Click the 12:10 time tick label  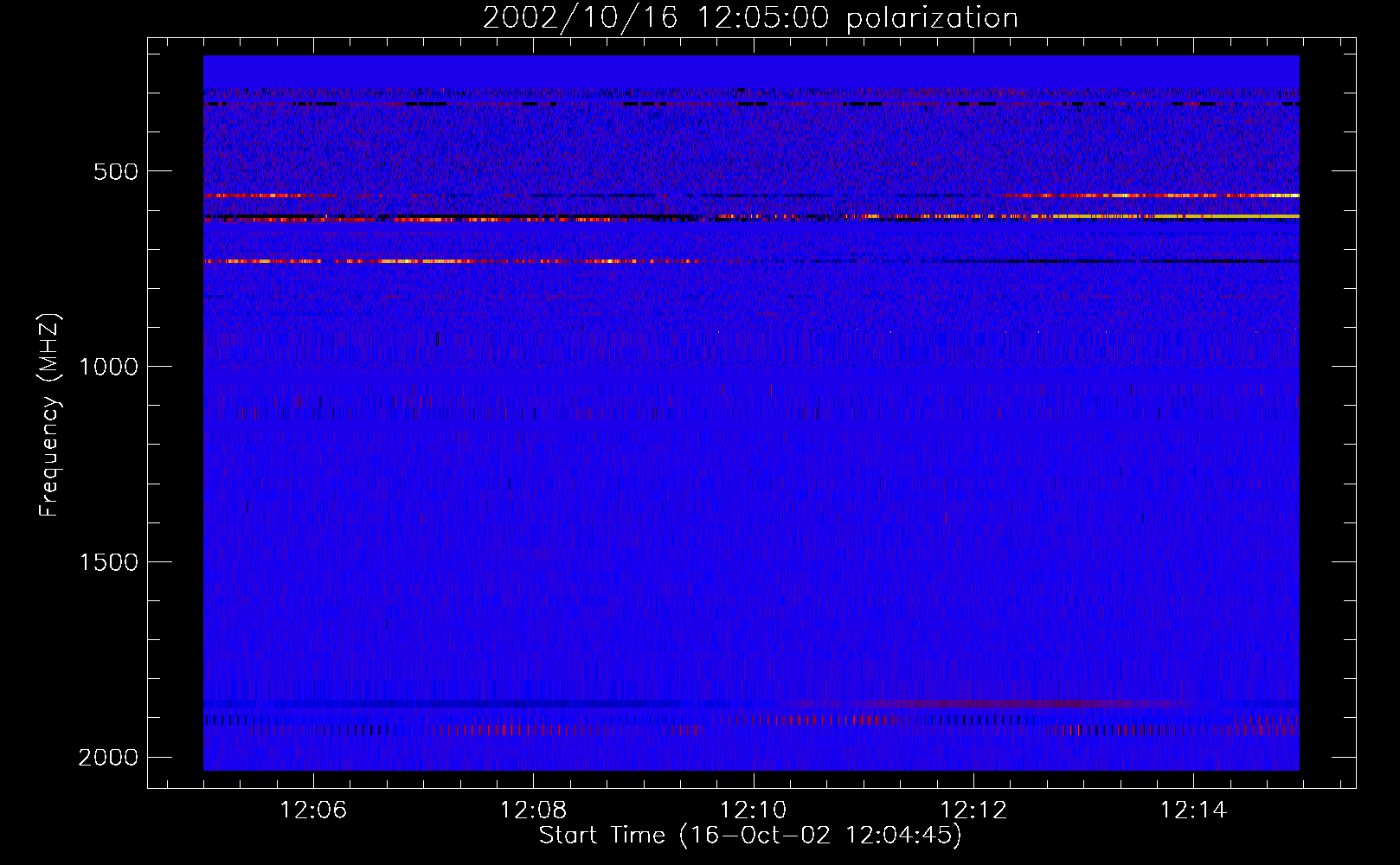[x=754, y=811]
